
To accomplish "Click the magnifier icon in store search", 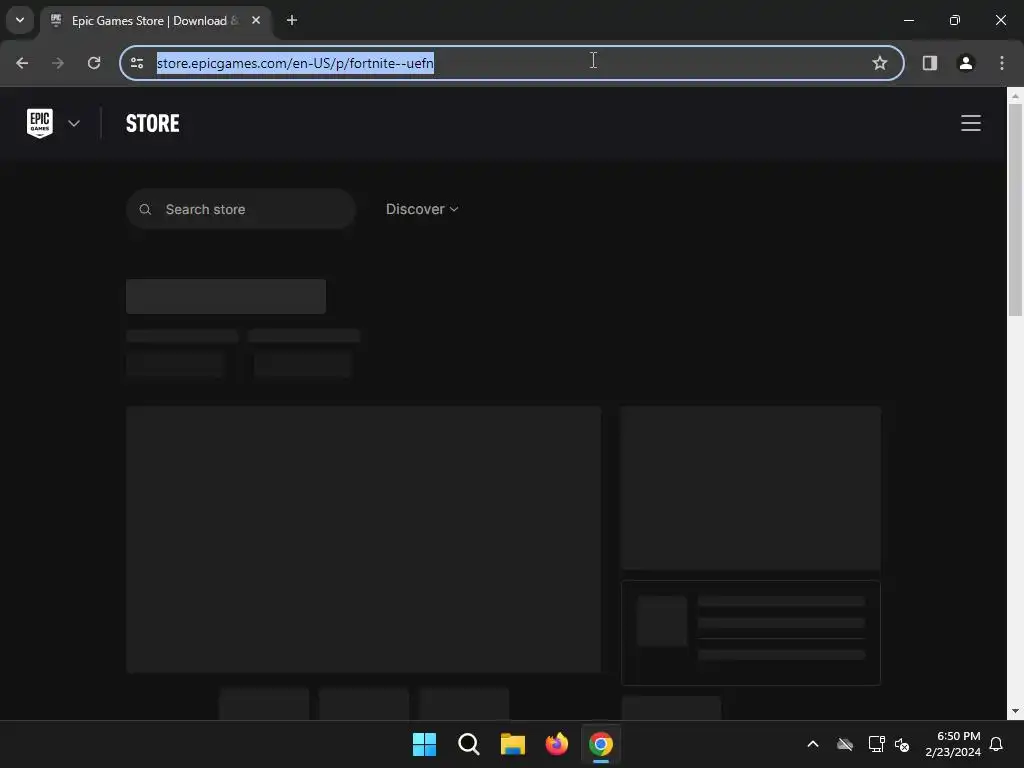I will pyautogui.click(x=145, y=209).
